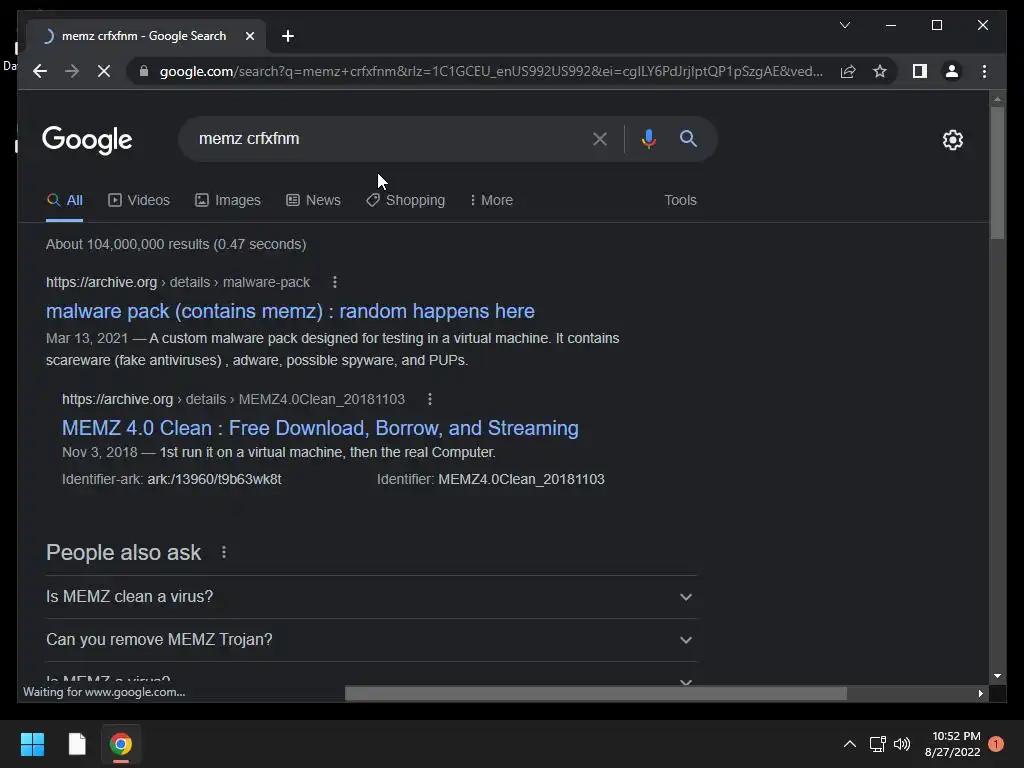The width and height of the screenshot is (1024, 768).
Task: Open the white file icon on taskbar
Action: (77, 744)
